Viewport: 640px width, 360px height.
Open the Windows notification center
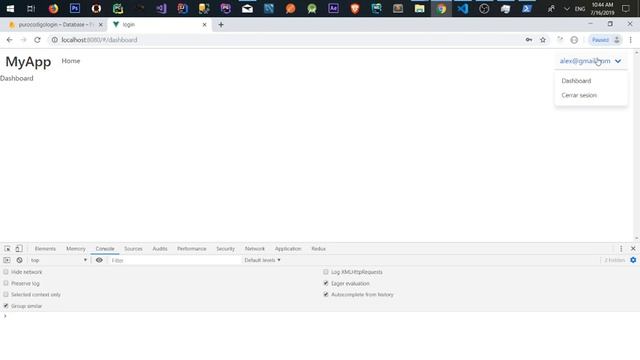click(625, 9)
